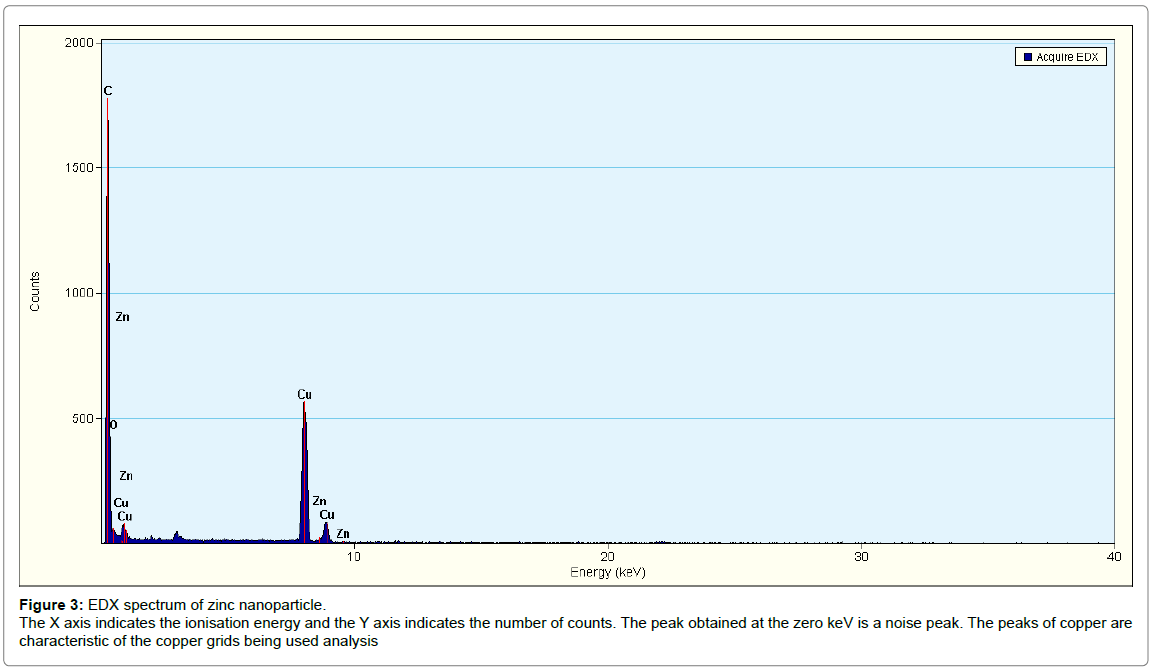This screenshot has width=1157, height=668.
Task: Click the Zn label next to the 10 tick
Action: [343, 534]
